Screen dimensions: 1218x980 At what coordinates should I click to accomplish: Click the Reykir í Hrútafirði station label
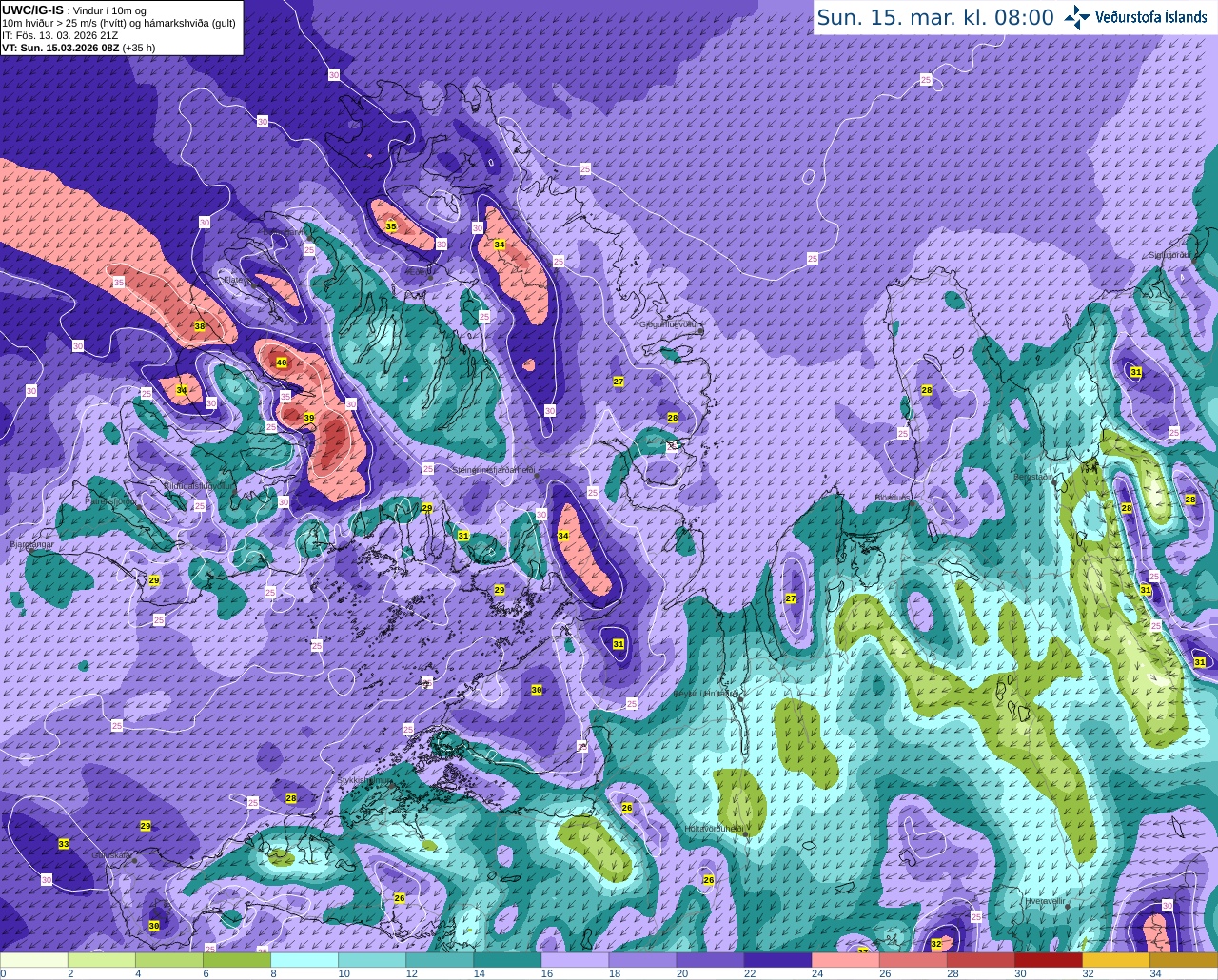click(705, 695)
